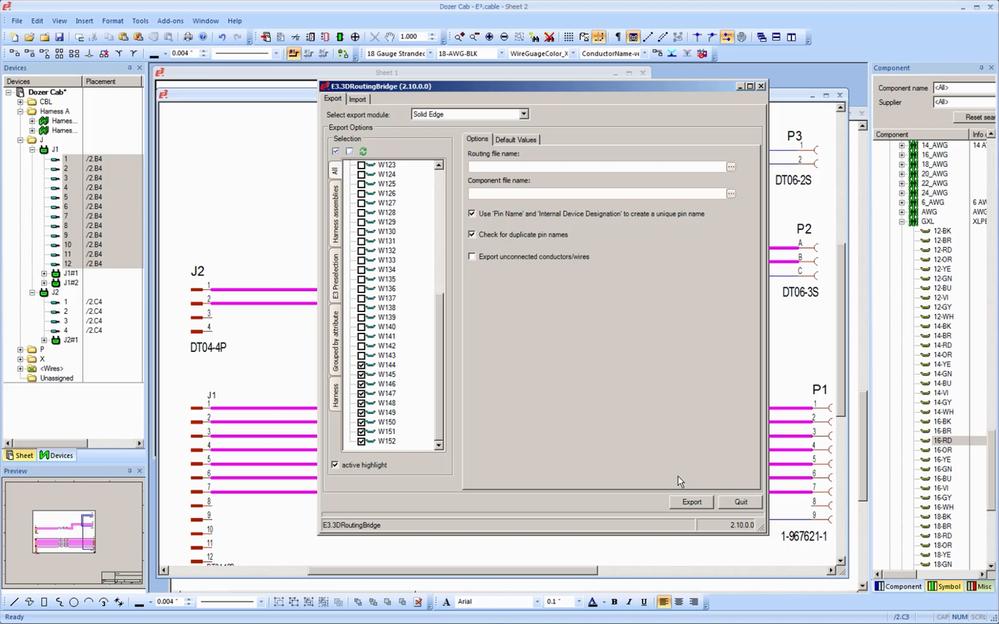Select the rectangle drawing tool at bottom
Viewport: 999px width, 624px height.
(x=44, y=602)
